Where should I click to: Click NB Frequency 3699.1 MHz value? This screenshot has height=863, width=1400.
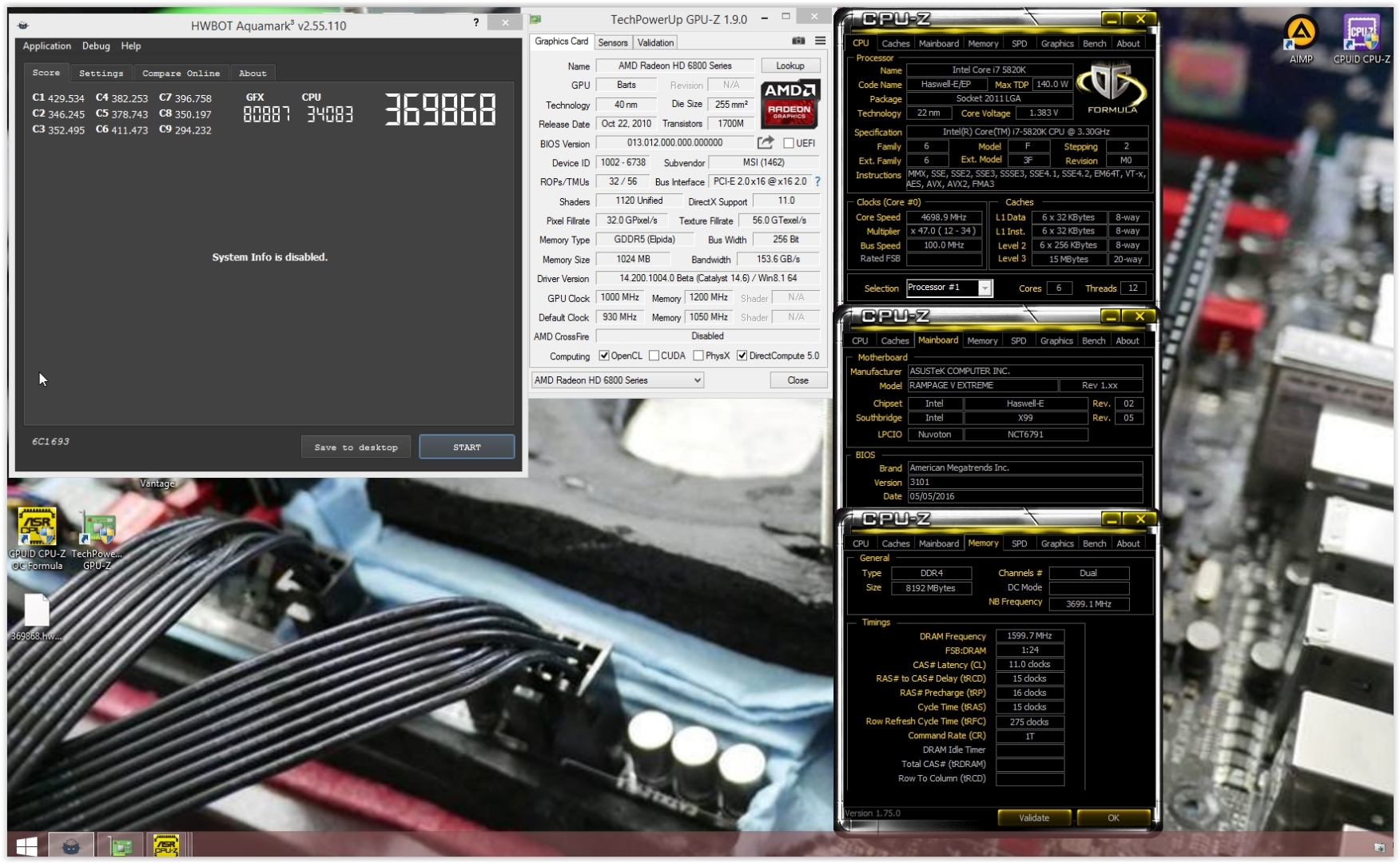tap(1088, 604)
